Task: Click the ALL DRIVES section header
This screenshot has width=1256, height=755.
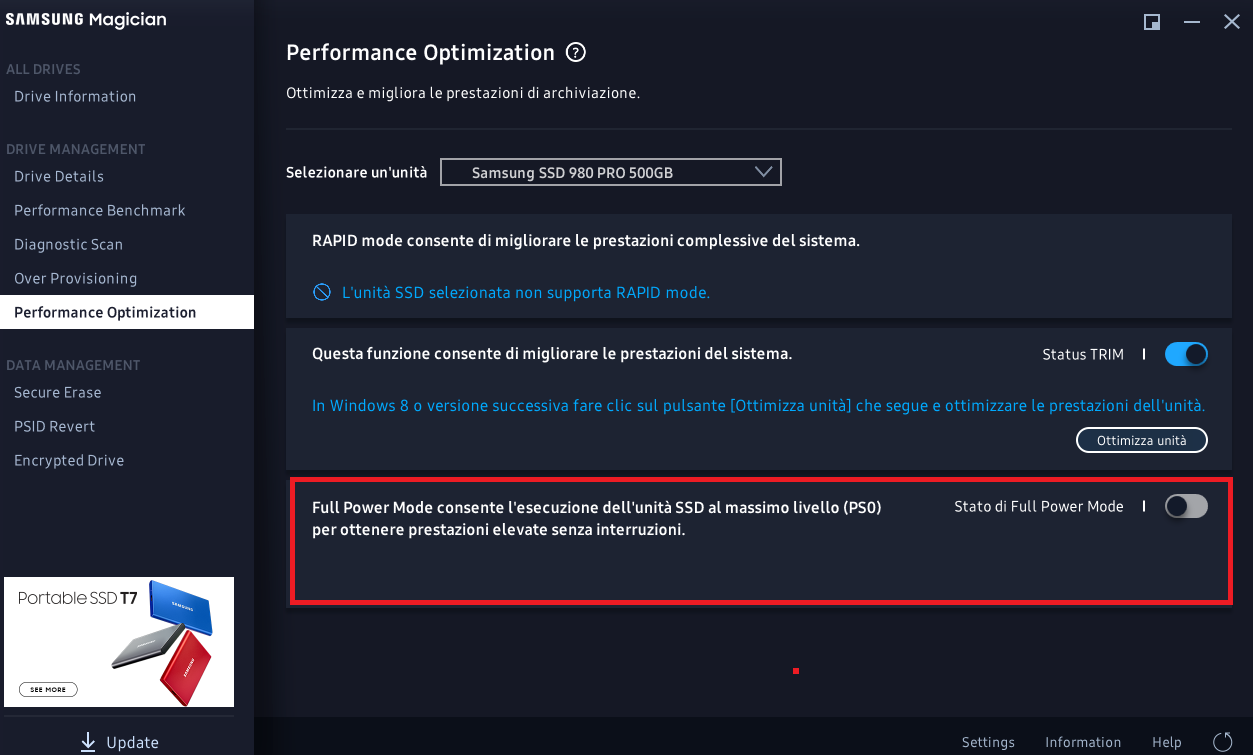Action: tap(43, 69)
